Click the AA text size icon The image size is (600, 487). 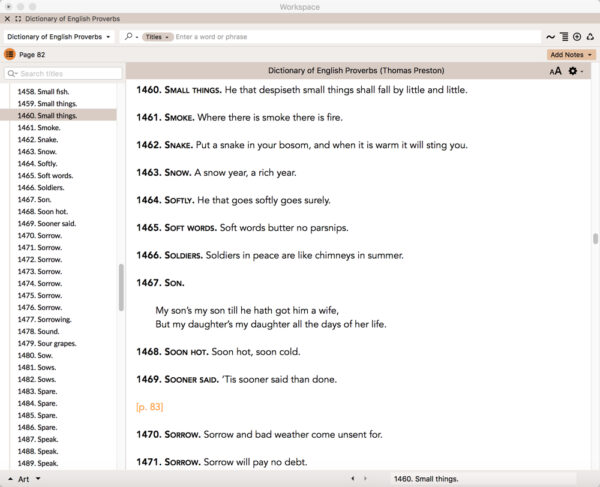(x=556, y=71)
